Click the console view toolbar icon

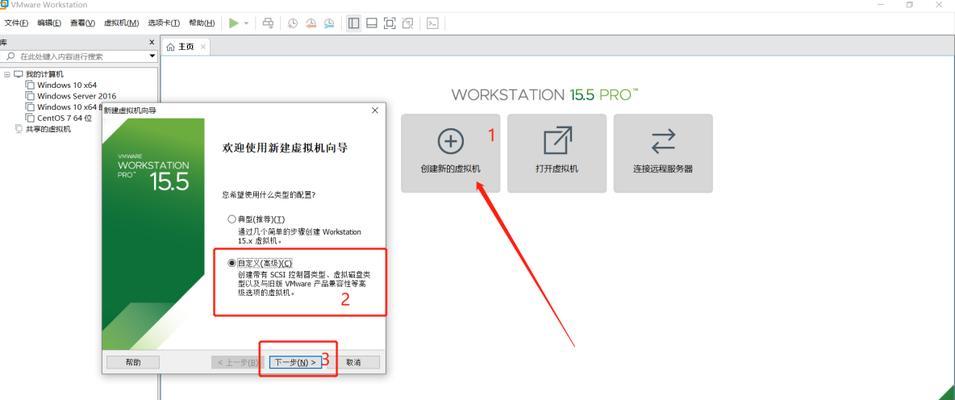[432, 23]
